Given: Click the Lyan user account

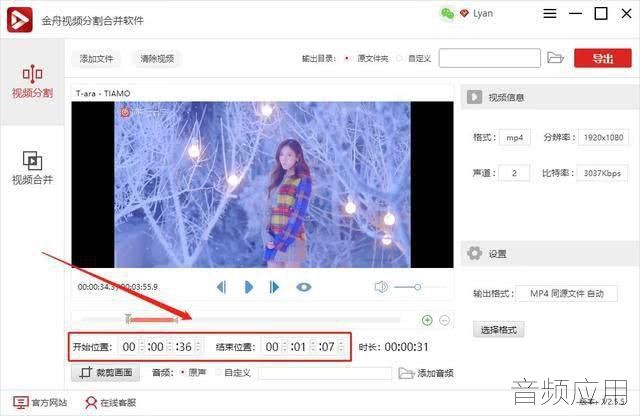Looking at the screenshot, I should [x=483, y=13].
